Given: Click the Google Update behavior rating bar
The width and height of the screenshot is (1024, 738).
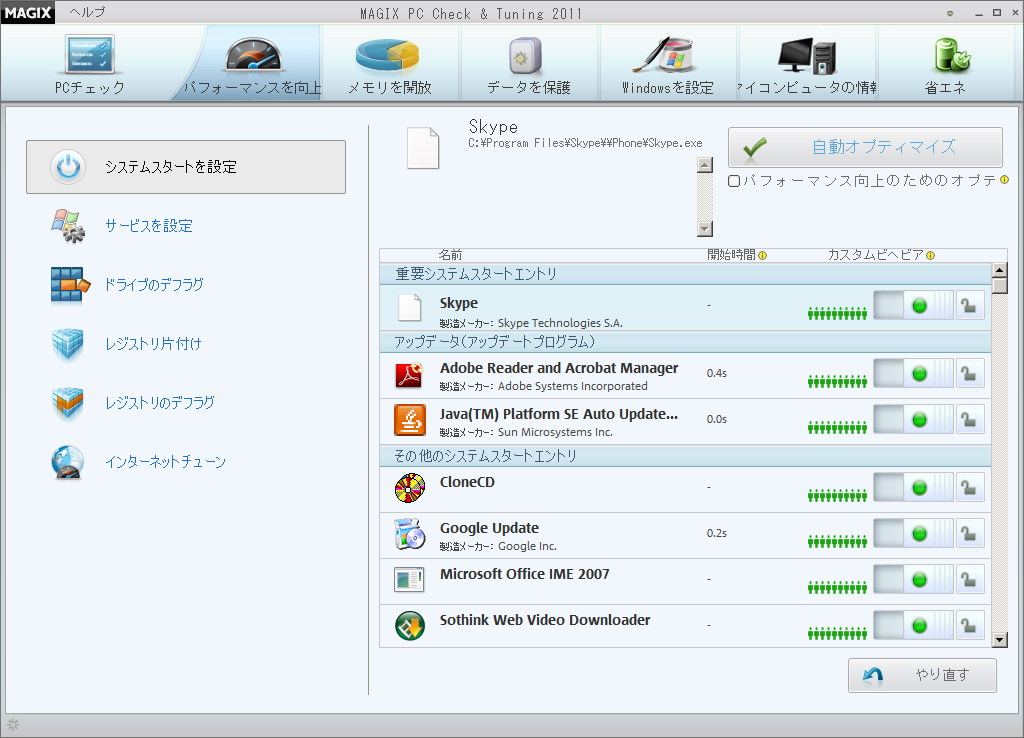Looking at the screenshot, I should pos(837,541).
